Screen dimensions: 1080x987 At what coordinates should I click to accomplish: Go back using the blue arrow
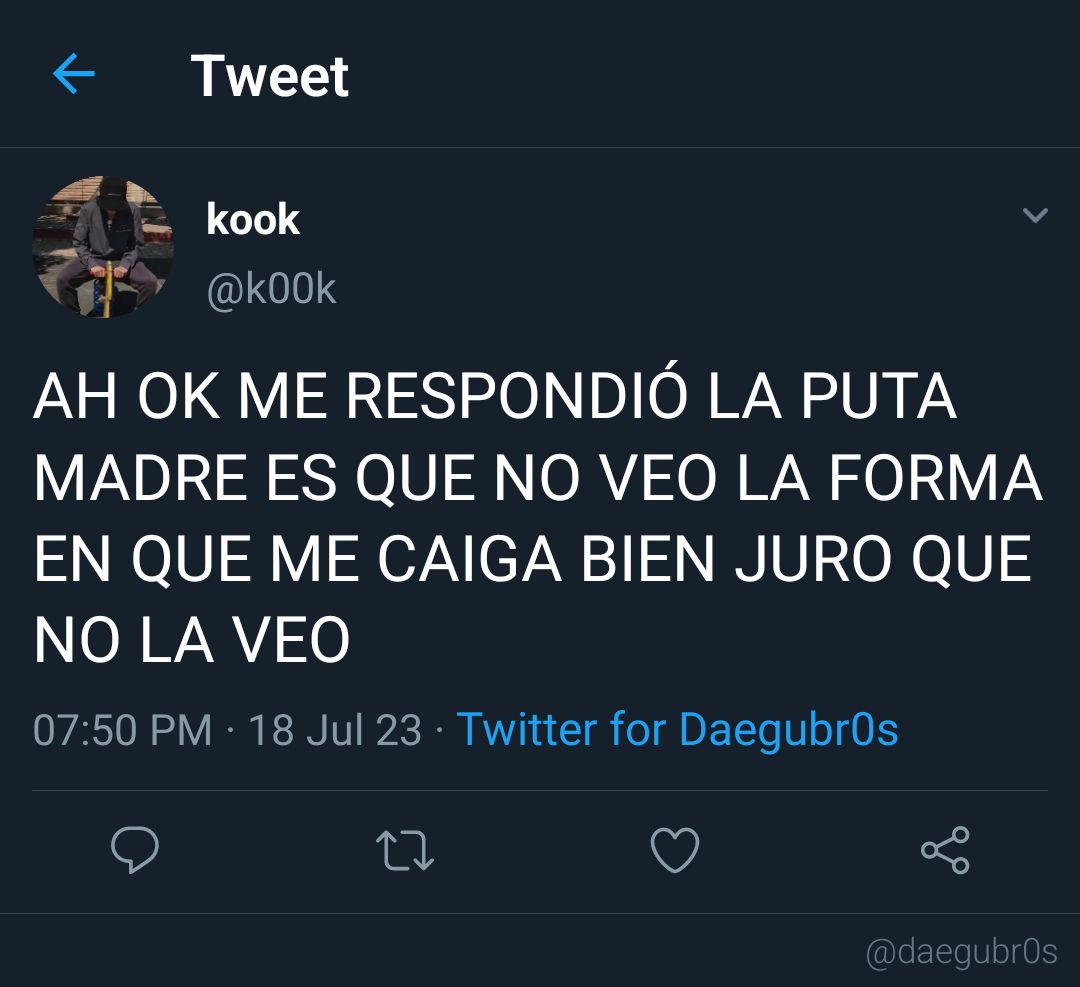74,74
